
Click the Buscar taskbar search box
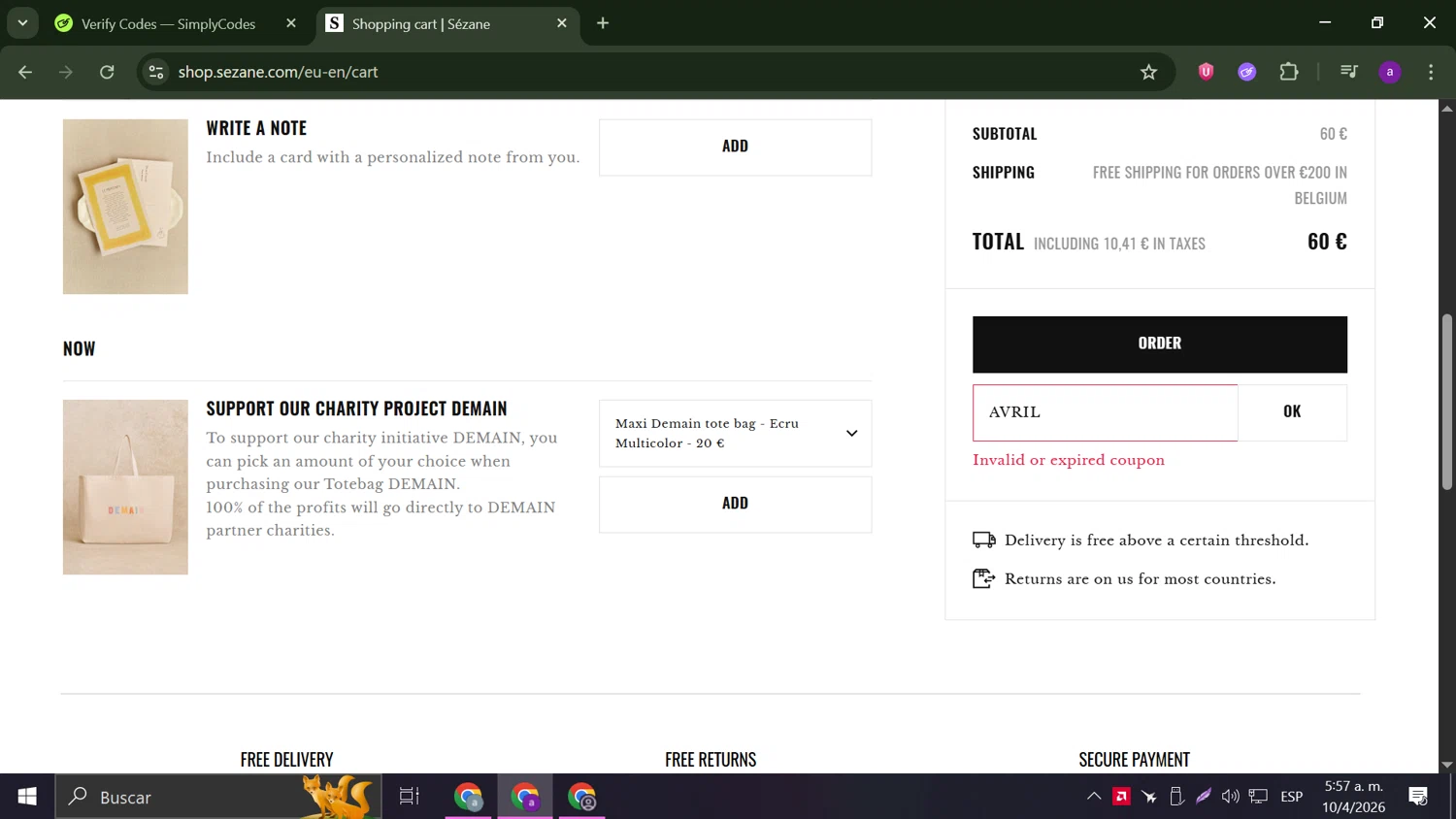tap(218, 797)
